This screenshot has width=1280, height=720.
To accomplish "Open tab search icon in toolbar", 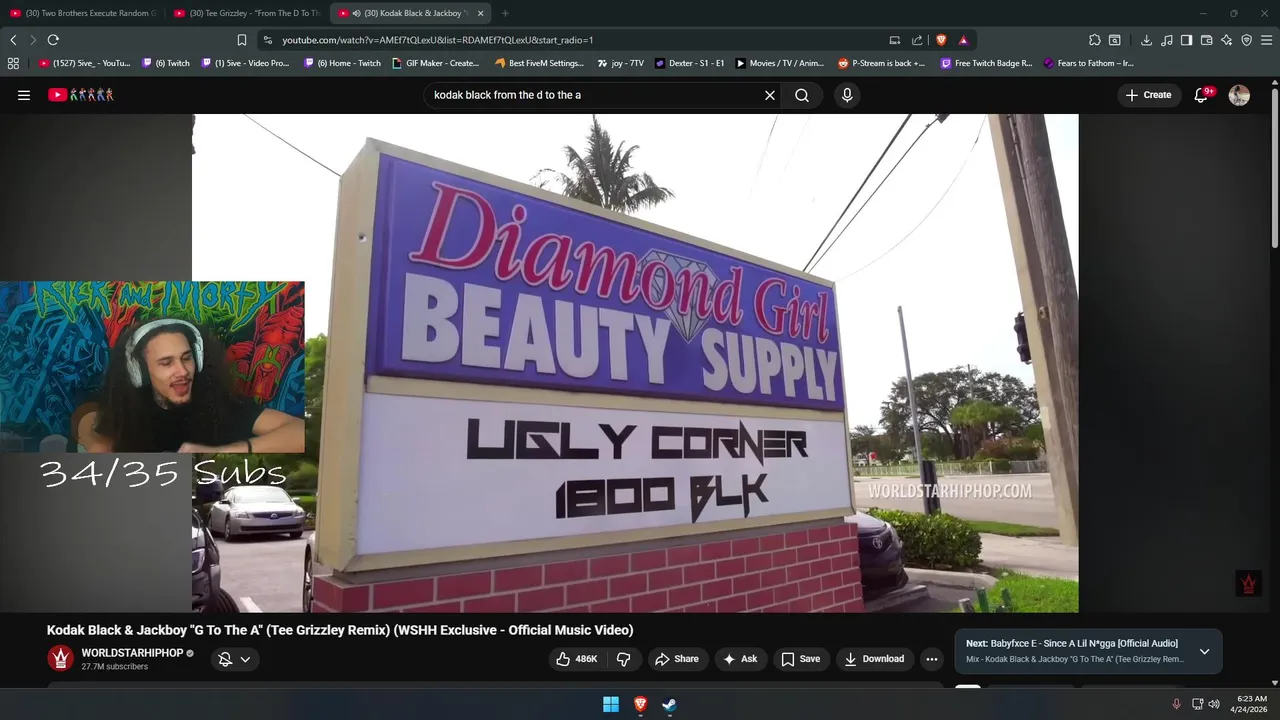I will [x=1115, y=40].
